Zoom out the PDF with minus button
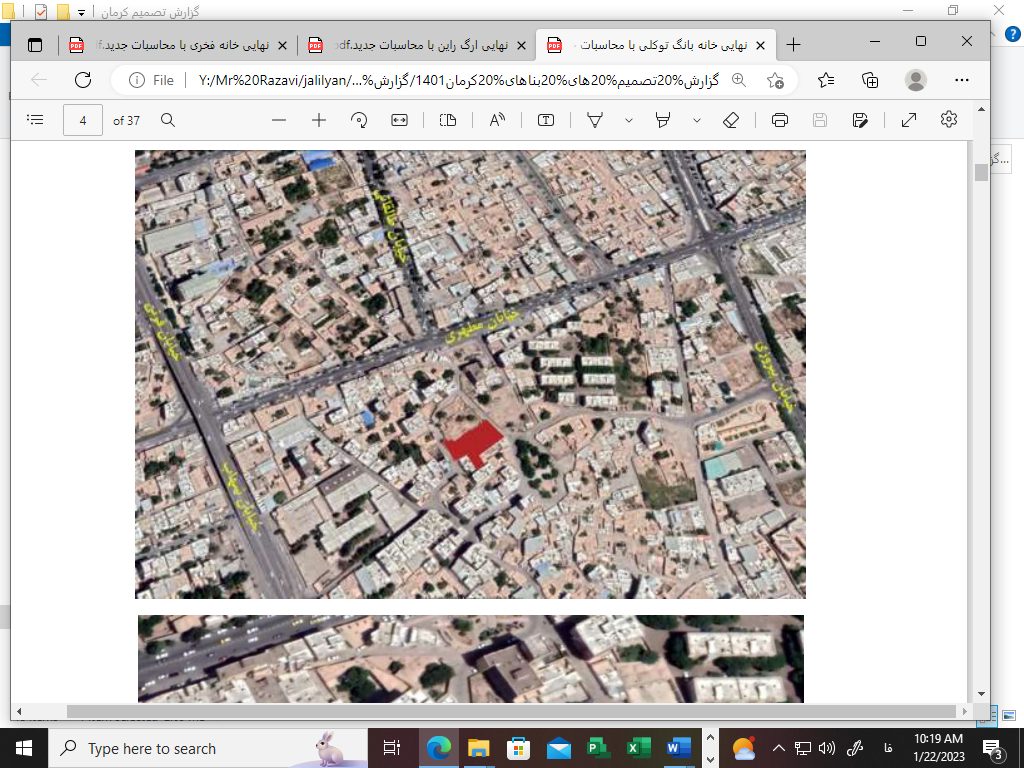 click(279, 120)
